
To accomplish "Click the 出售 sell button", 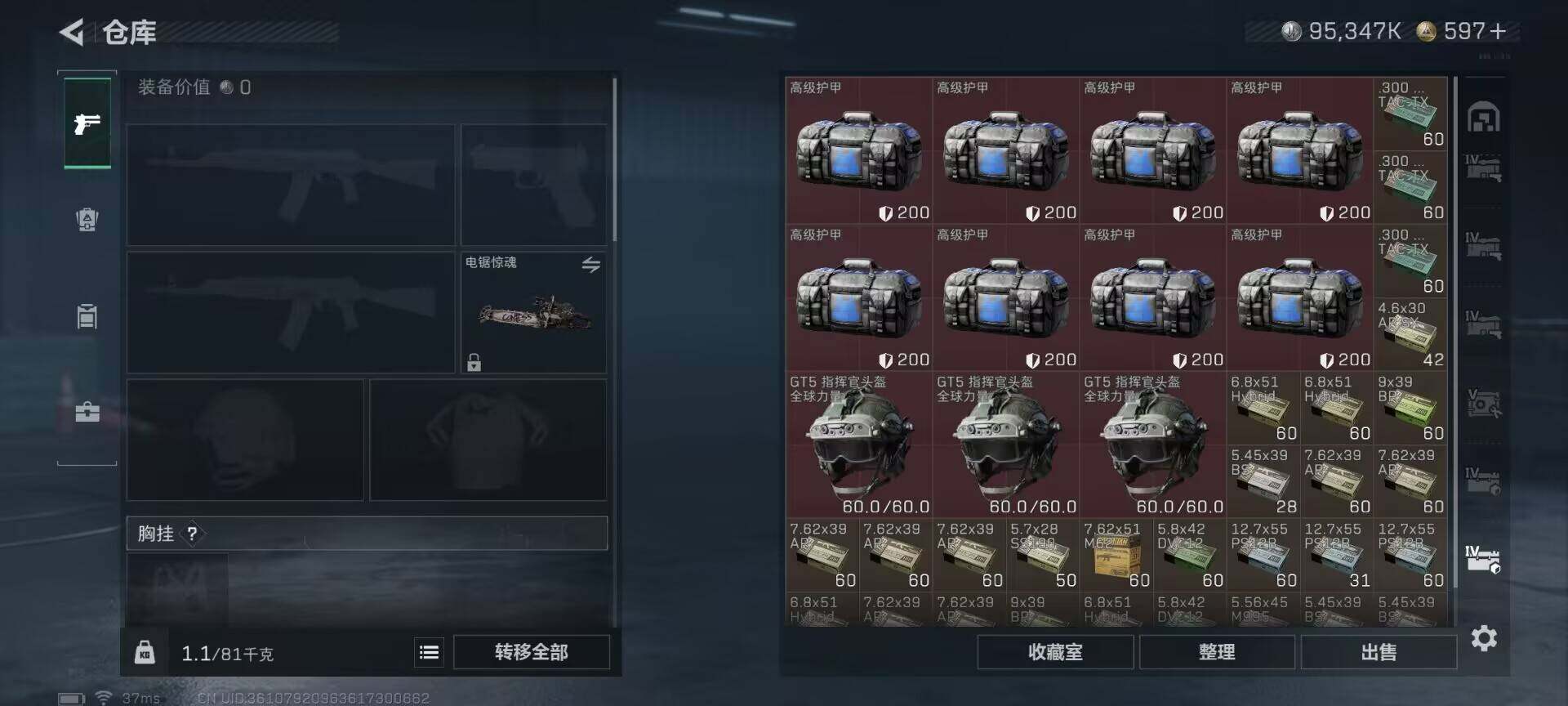I will (1379, 652).
